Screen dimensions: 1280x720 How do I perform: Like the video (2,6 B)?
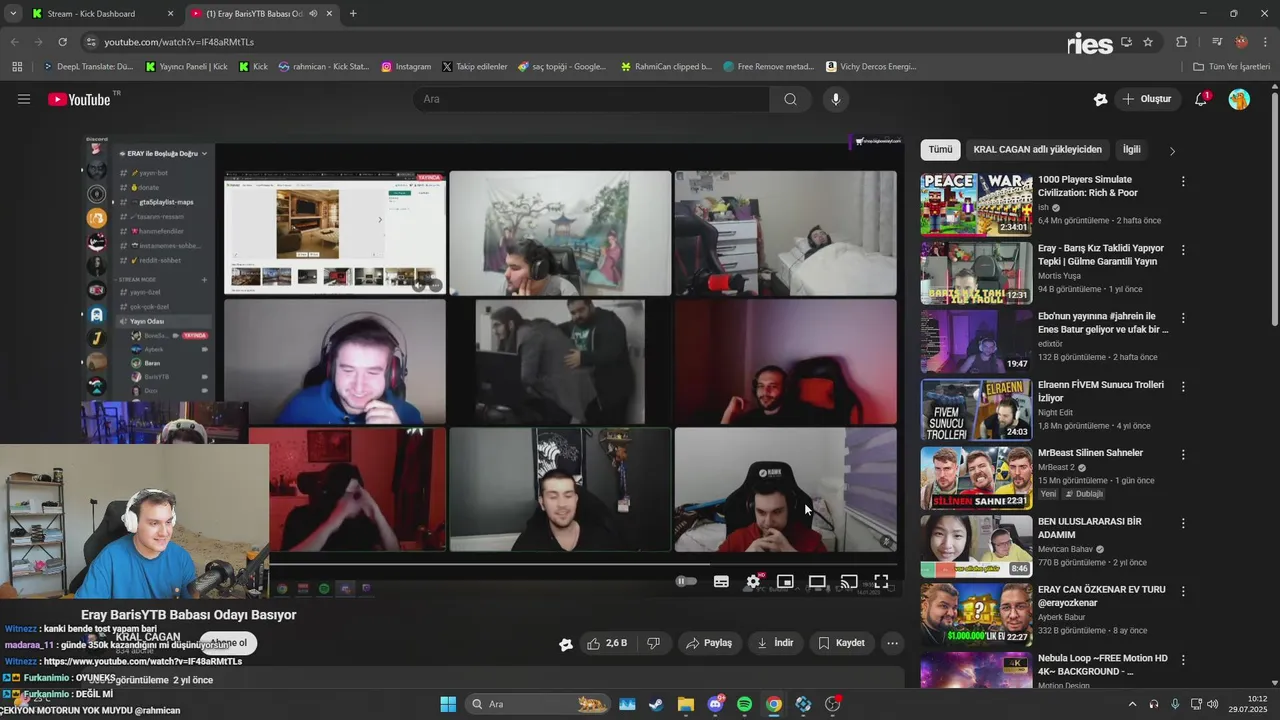(607, 643)
